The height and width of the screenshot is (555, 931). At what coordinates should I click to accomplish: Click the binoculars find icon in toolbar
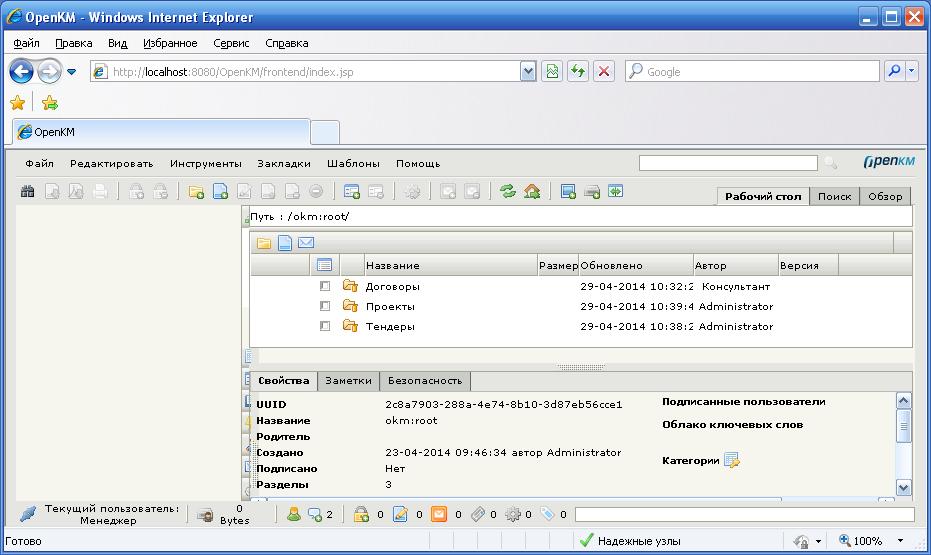coord(28,192)
